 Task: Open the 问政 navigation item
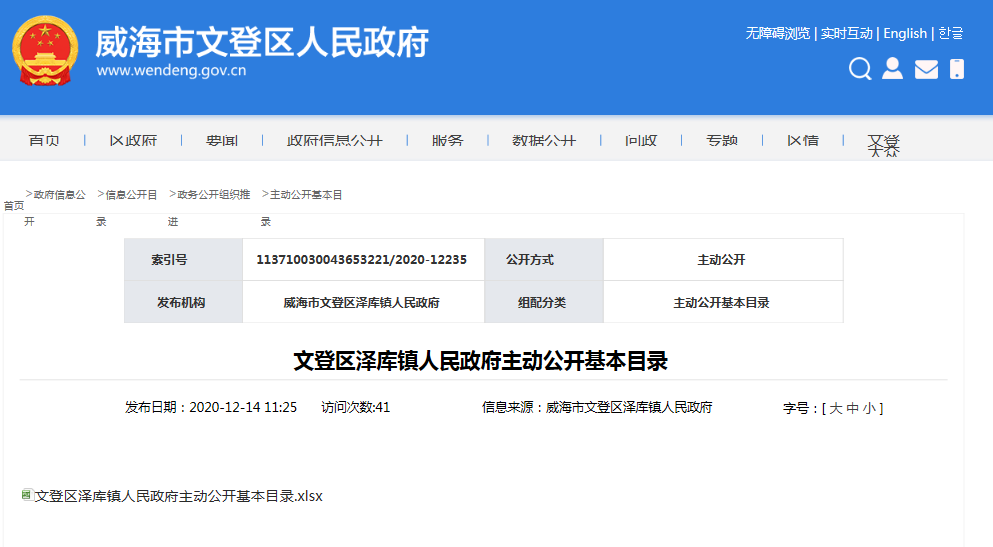(641, 141)
